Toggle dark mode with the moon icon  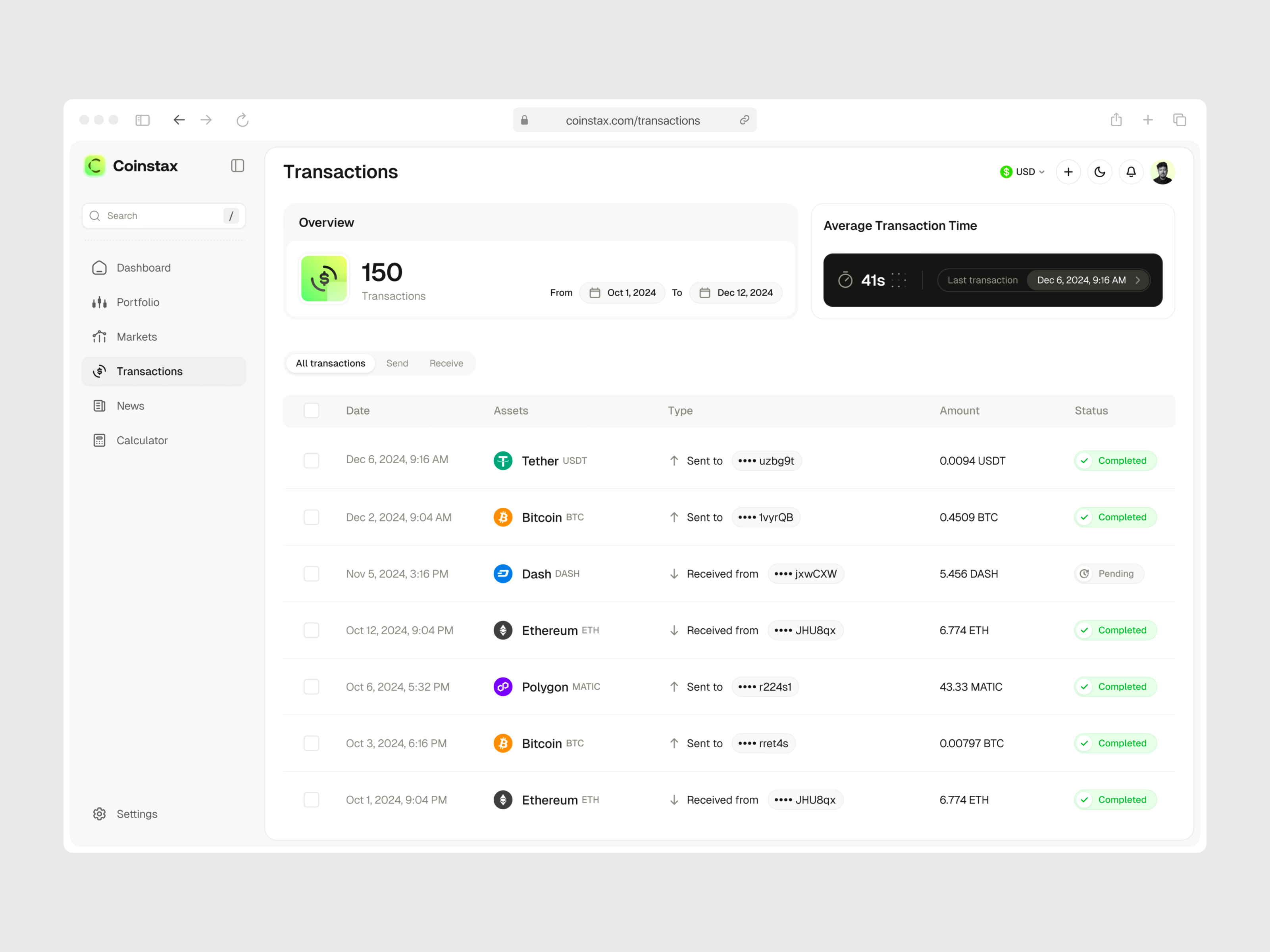(x=1099, y=172)
